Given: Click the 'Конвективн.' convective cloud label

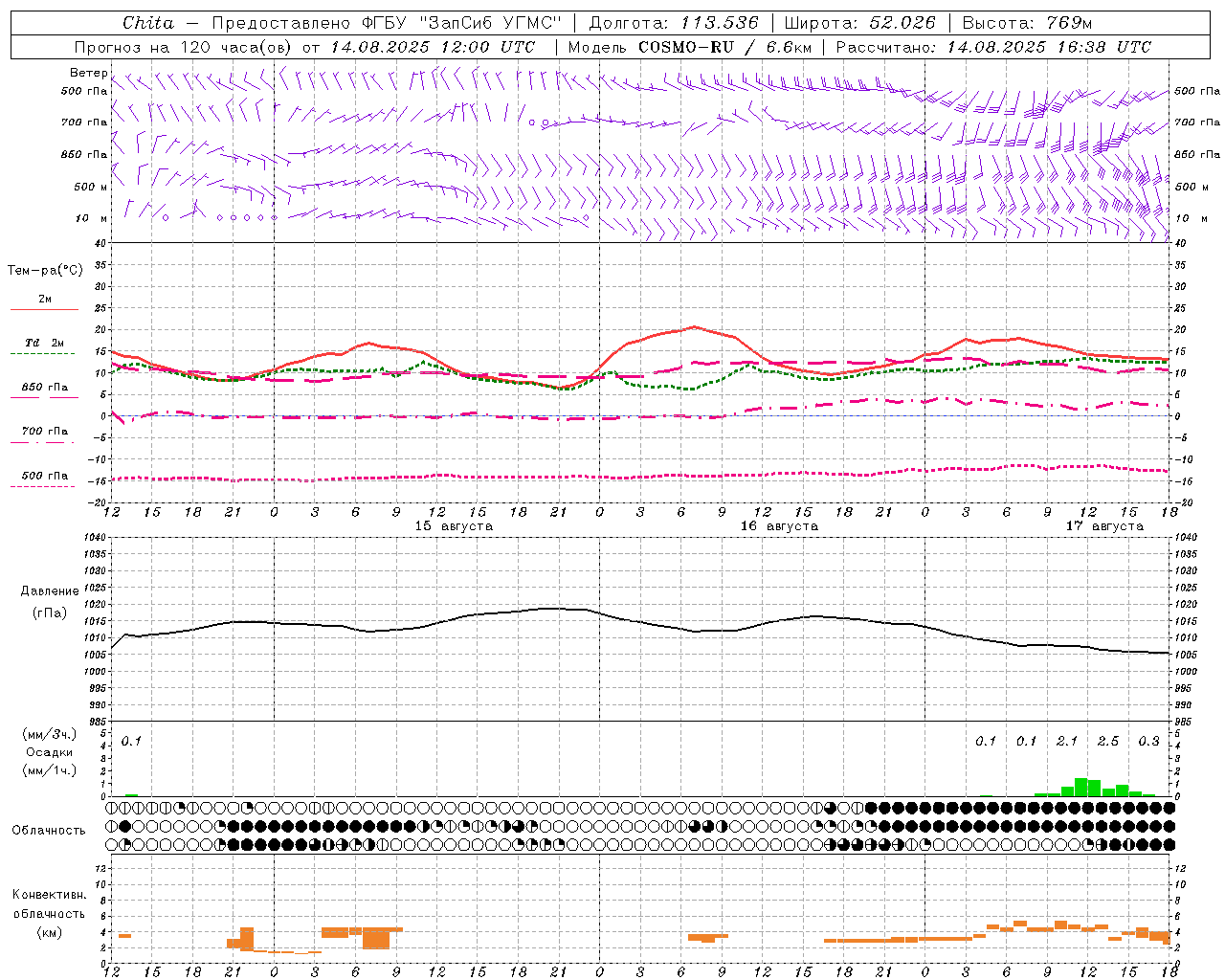Looking at the screenshot, I should (x=50, y=895).
